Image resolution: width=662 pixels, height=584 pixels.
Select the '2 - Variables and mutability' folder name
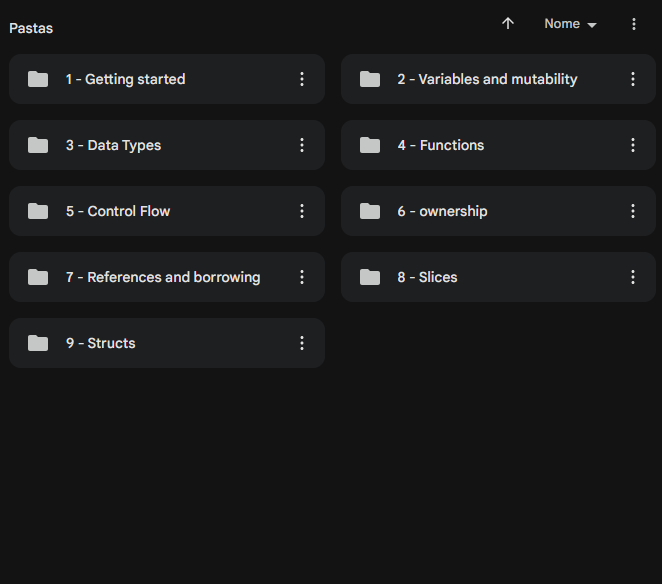pyautogui.click(x=487, y=79)
